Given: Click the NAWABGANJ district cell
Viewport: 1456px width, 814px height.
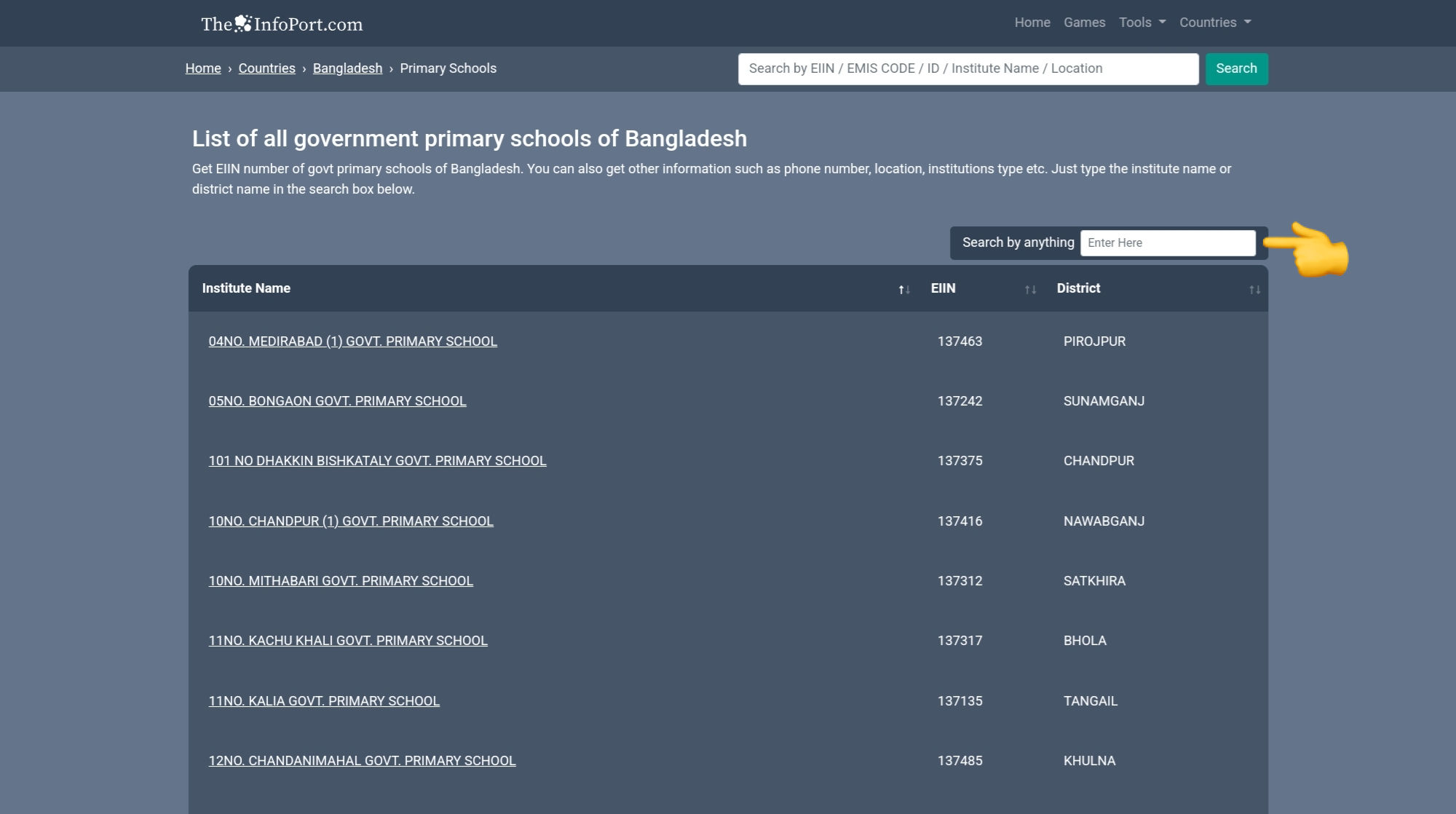Looking at the screenshot, I should point(1104,521).
